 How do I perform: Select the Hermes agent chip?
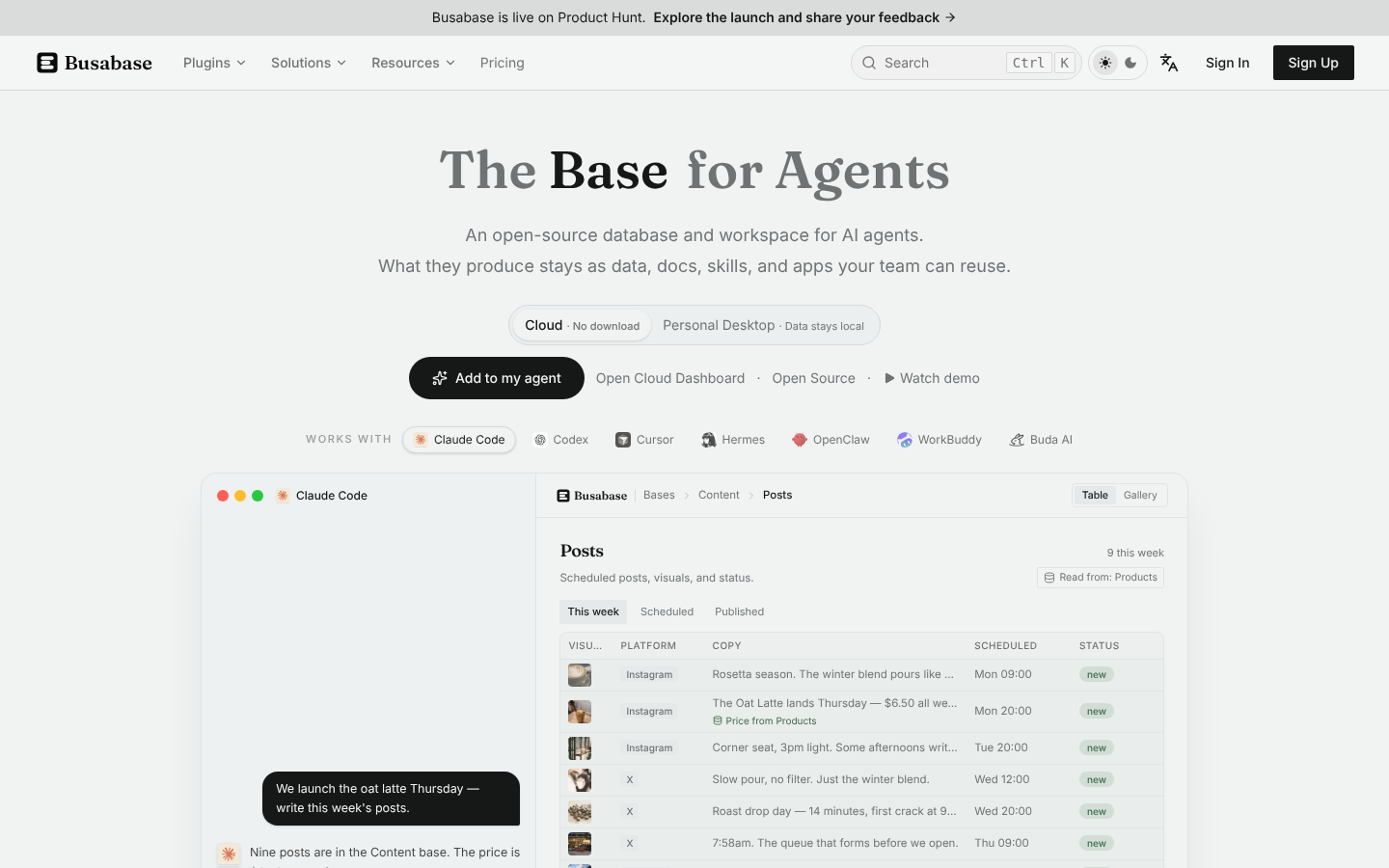coord(733,440)
